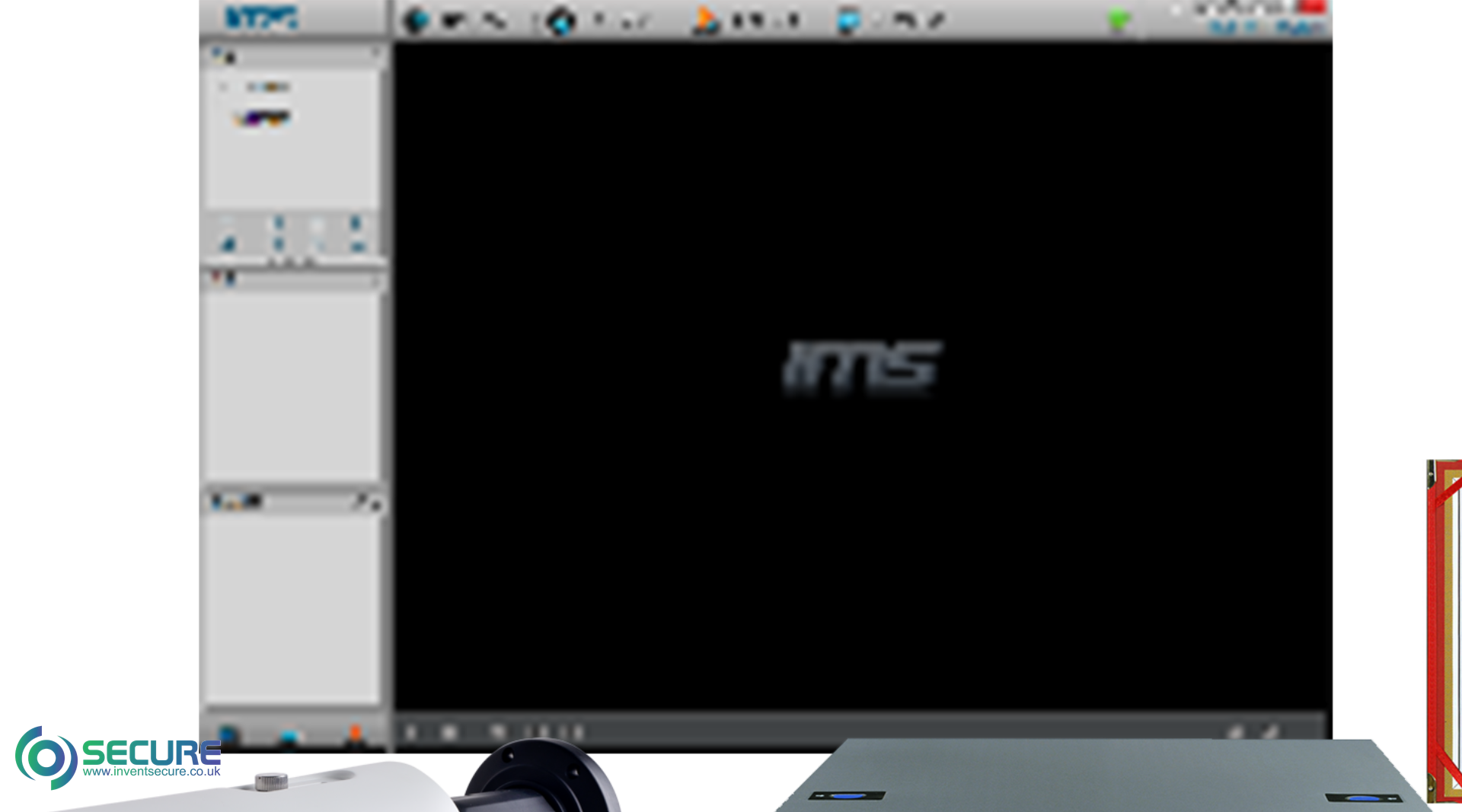Viewport: 1462px width, 812px height.
Task: Select the top device tree item label
Action: pos(268,88)
